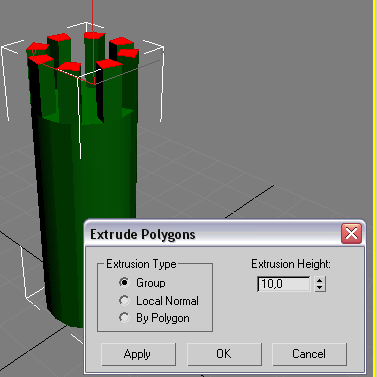Confirm extrusion with OK button

coord(224,354)
